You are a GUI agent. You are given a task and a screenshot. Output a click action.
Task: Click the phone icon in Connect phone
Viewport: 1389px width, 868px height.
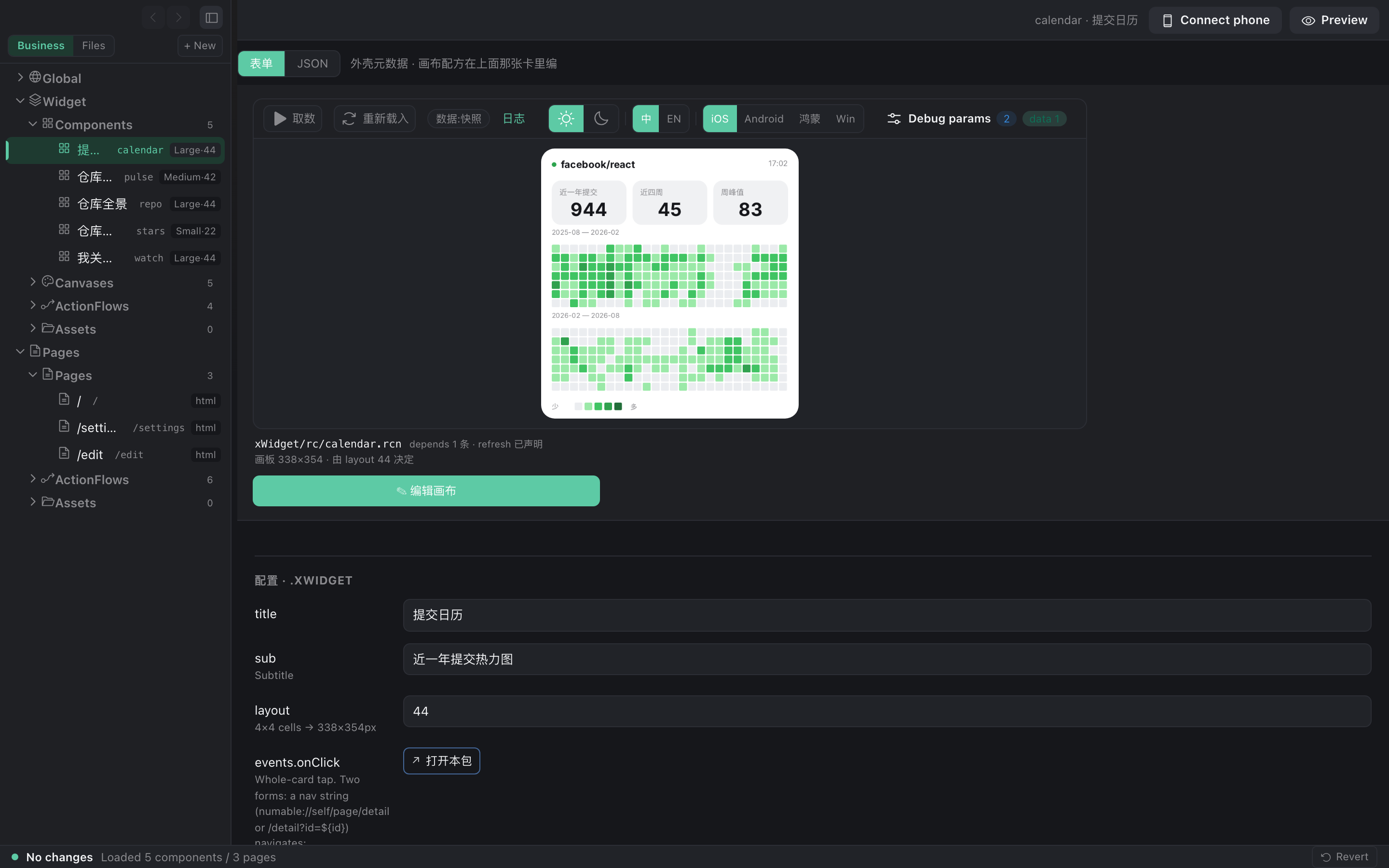1167,21
